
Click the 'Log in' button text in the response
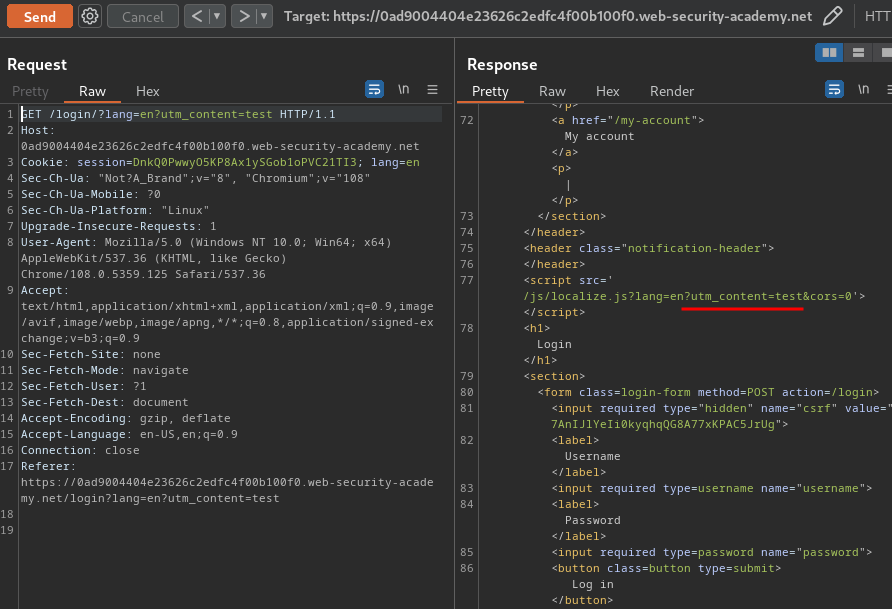point(592,584)
